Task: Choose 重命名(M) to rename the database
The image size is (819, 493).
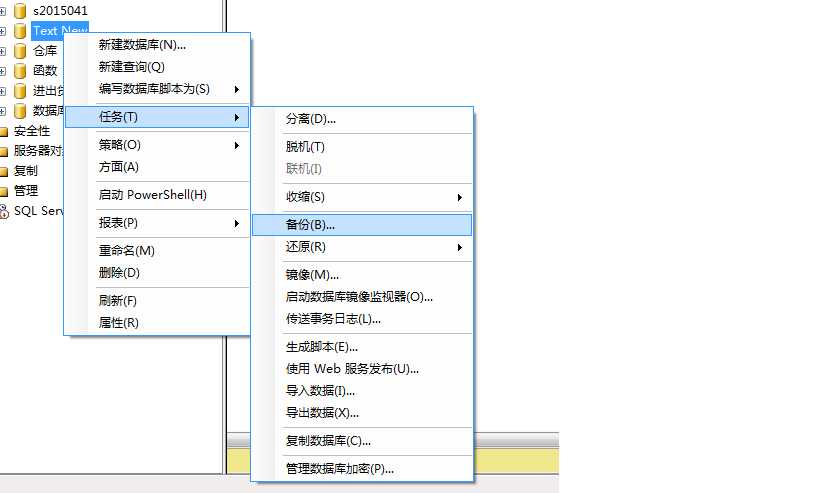Action: point(157,251)
